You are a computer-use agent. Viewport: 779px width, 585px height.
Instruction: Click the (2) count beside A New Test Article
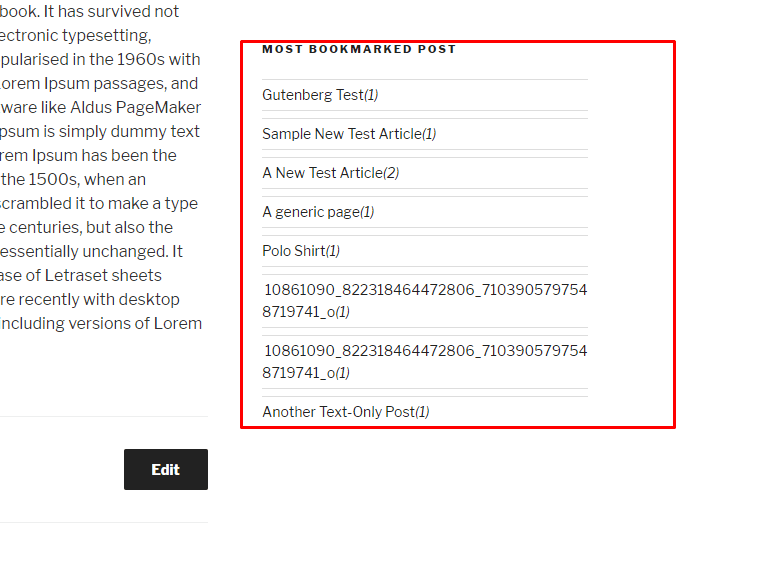(391, 173)
